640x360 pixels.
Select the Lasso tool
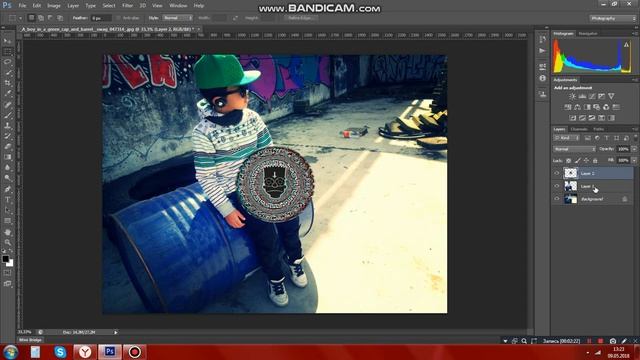pos(7,62)
